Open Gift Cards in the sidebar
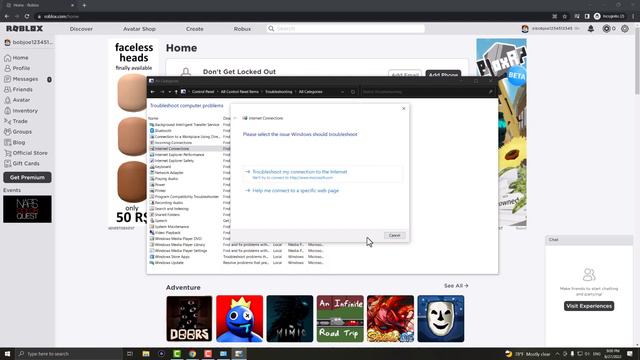 tap(22, 164)
